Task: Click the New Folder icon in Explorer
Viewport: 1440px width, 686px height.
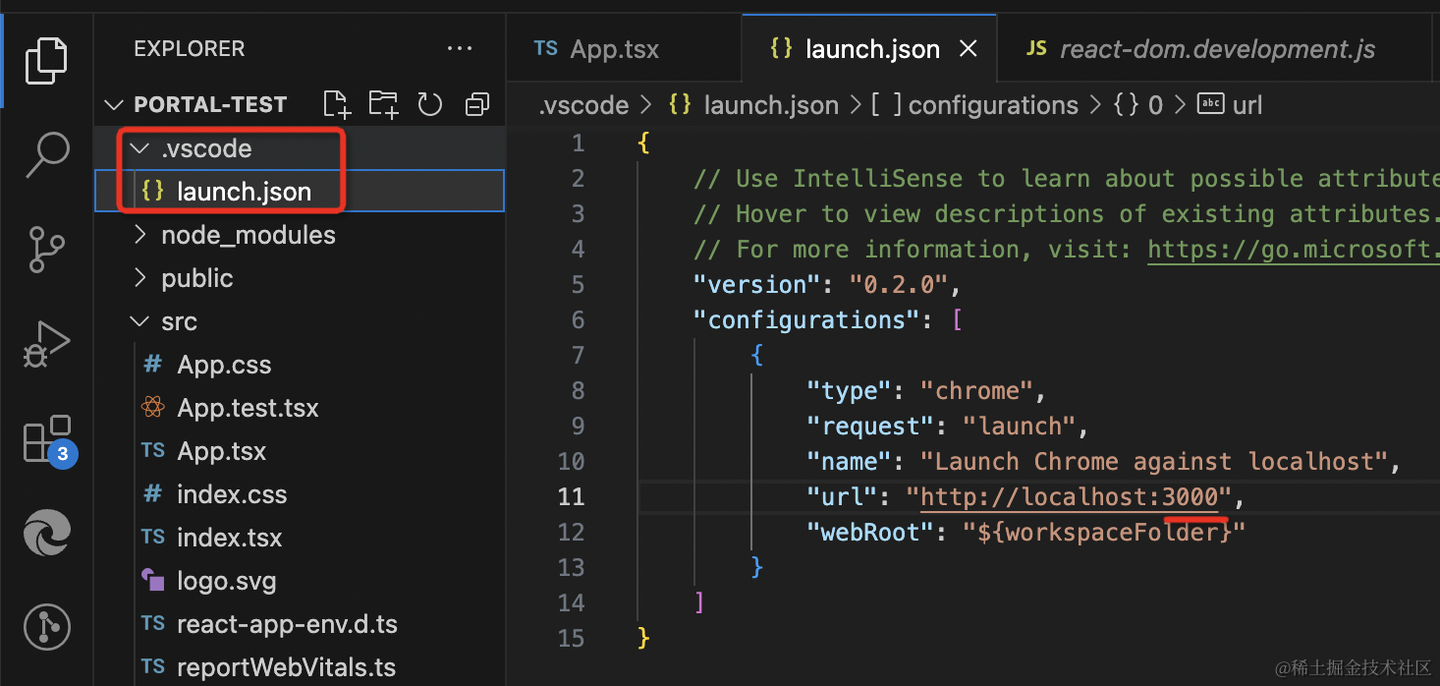Action: pyautogui.click(x=383, y=104)
